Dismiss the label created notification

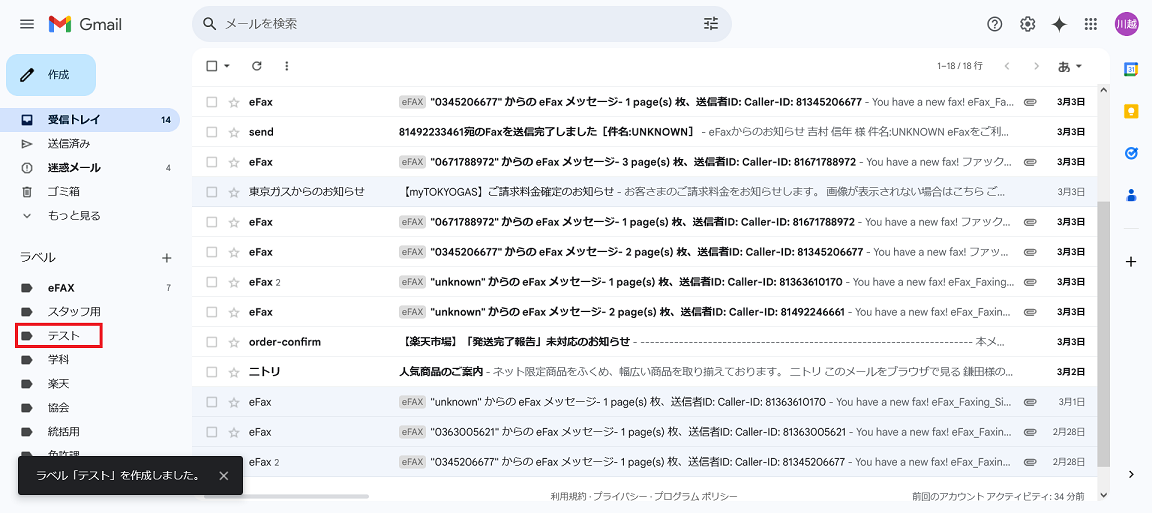coord(224,476)
